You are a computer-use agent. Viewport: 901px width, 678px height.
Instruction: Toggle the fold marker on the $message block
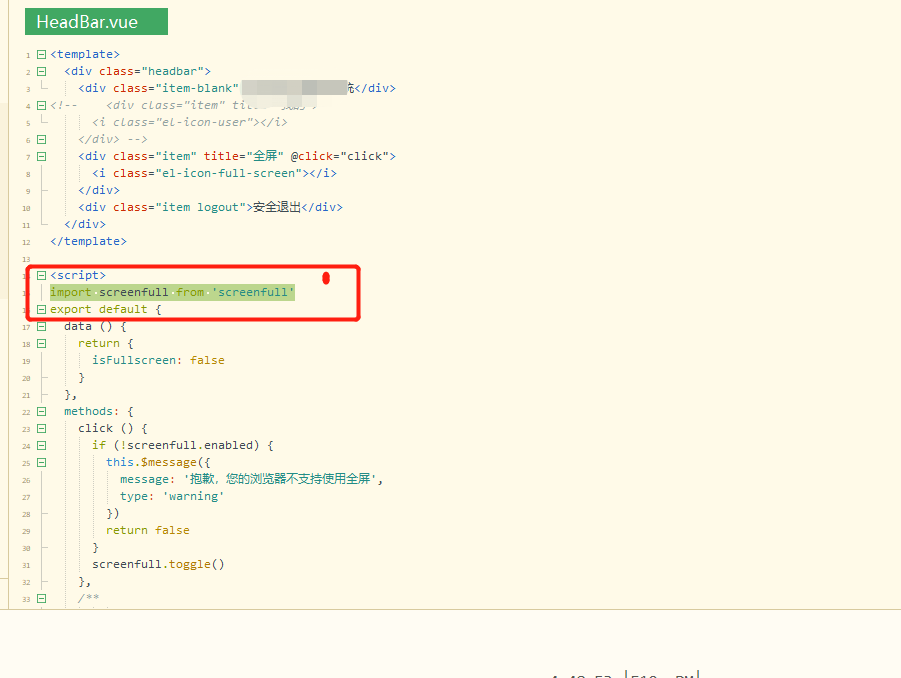pos(40,462)
